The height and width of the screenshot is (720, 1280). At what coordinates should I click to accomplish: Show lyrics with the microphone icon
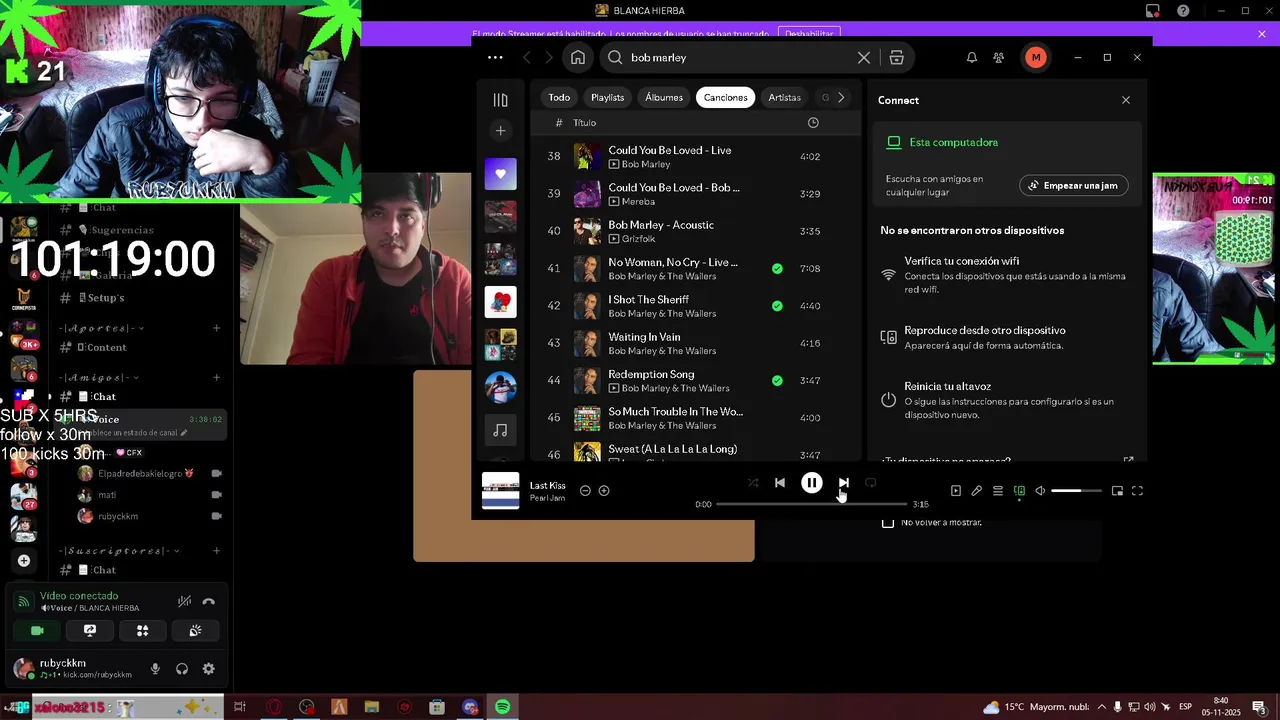pos(976,491)
